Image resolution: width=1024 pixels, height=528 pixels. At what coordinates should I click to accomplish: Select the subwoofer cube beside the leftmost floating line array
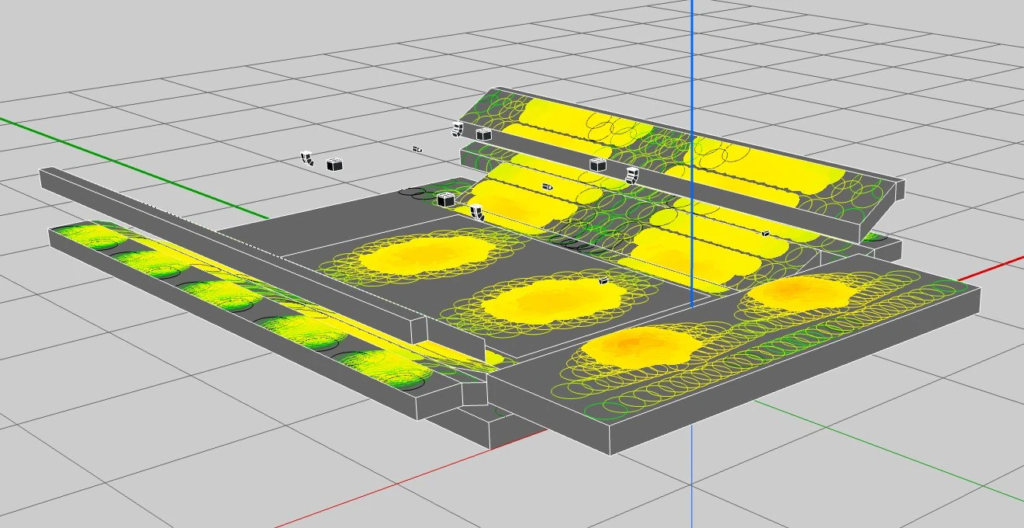pos(334,164)
